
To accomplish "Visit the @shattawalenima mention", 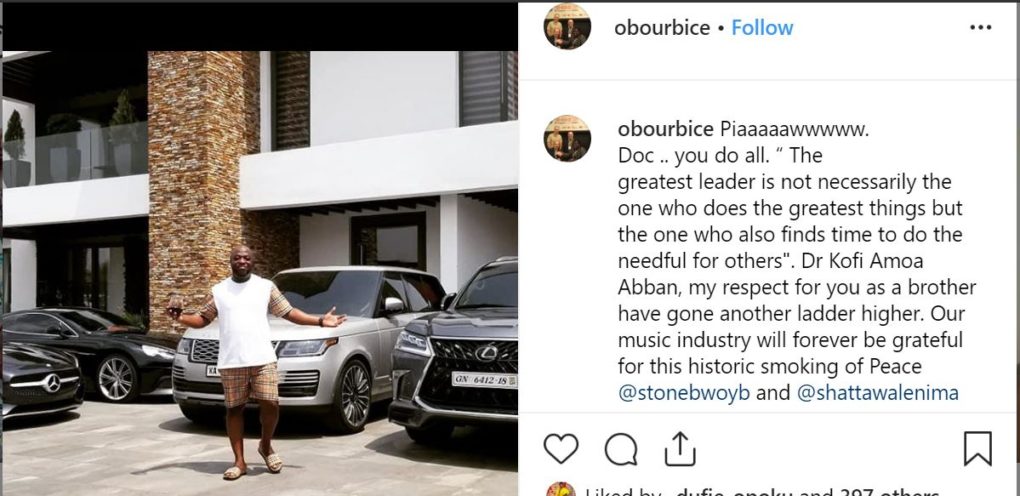I will 877,393.
